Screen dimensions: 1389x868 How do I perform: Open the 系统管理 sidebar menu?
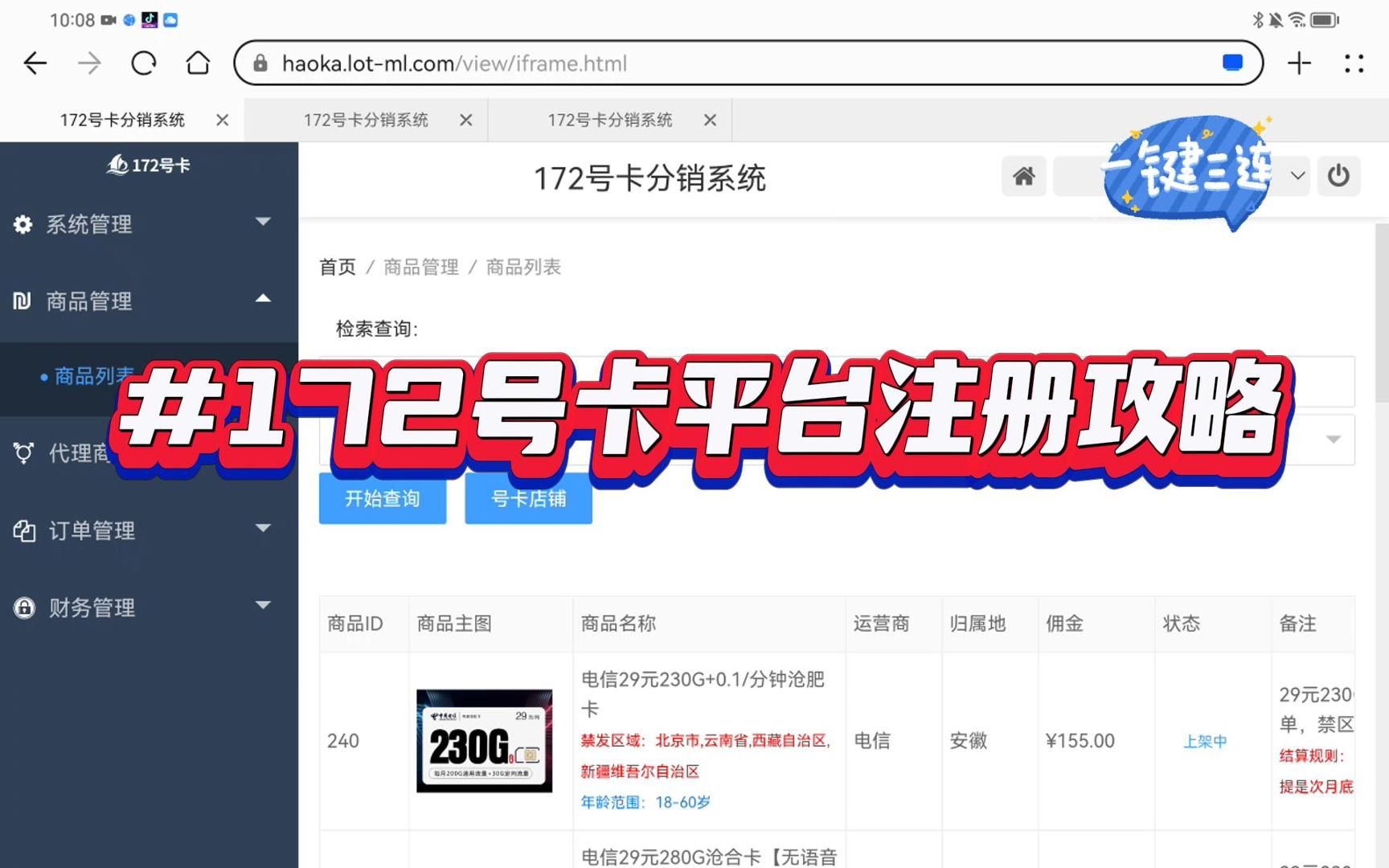(149, 224)
